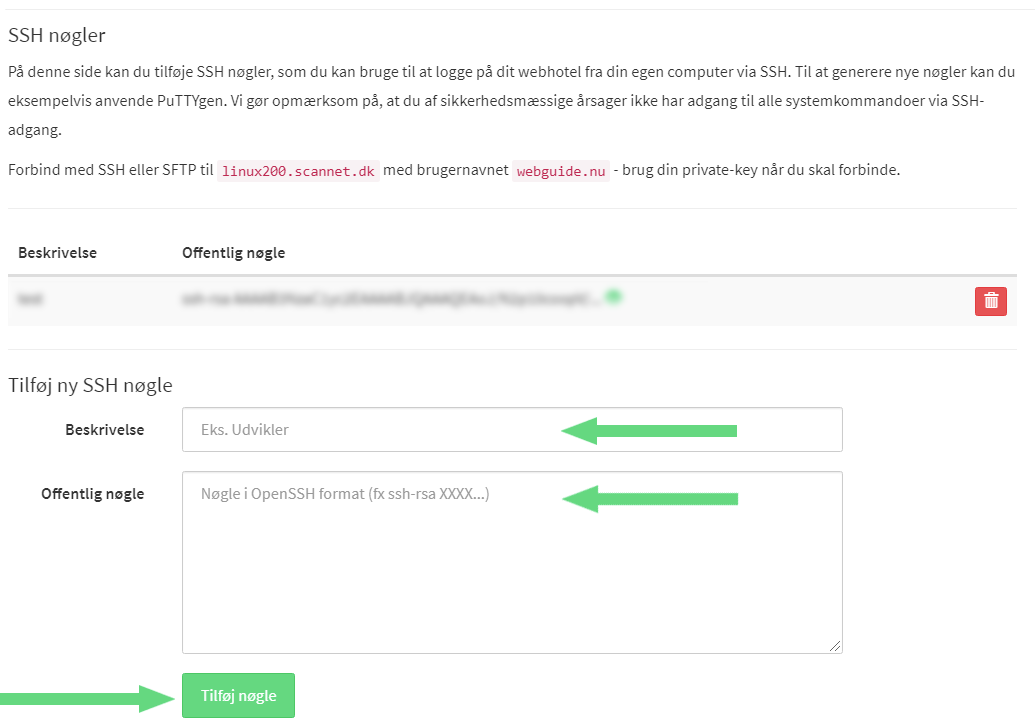Select the webguide.nu username code text
The width and height of the screenshot is (1035, 725).
[561, 171]
